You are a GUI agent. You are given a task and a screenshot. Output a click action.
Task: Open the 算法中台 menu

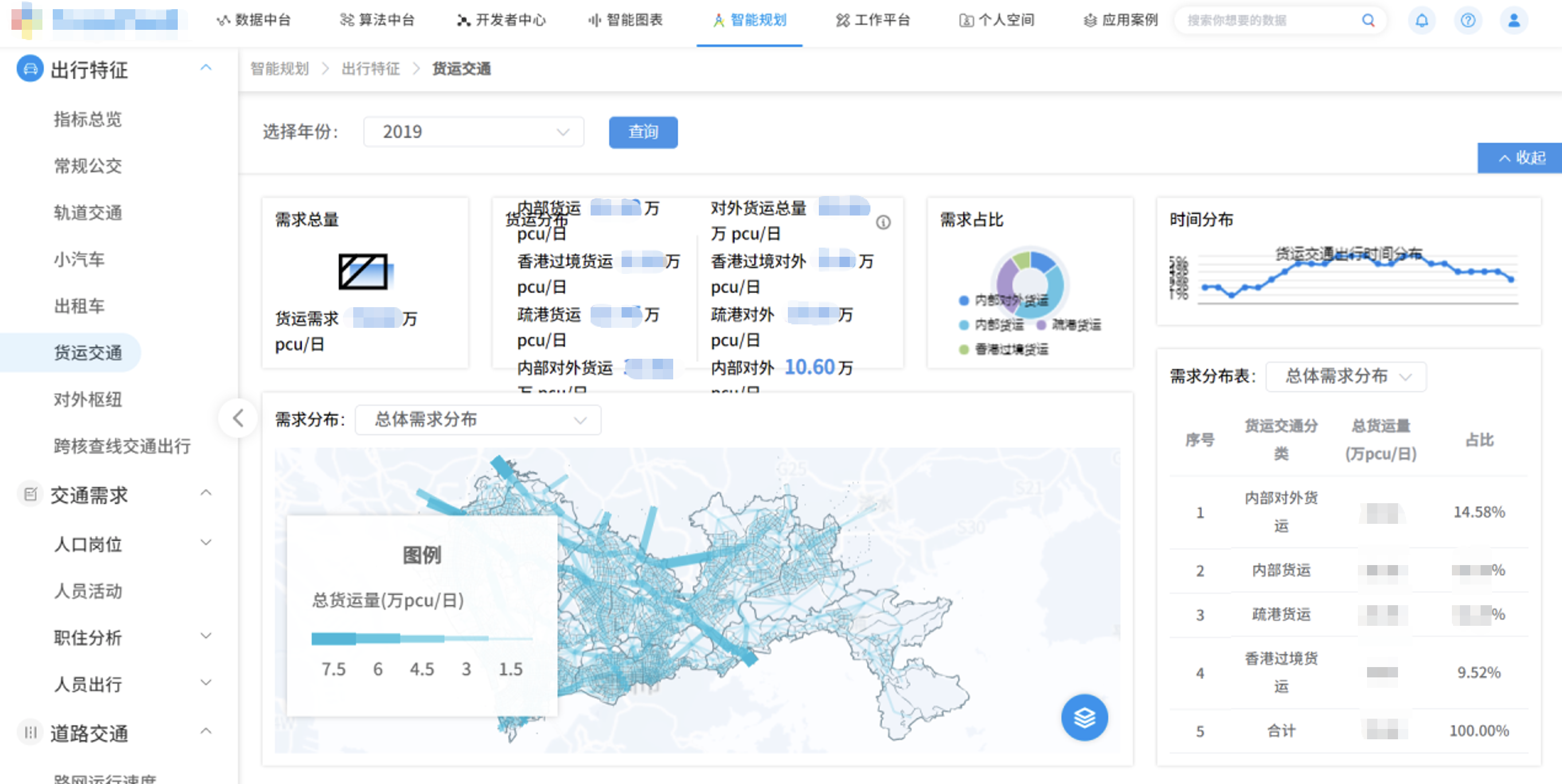point(377,21)
